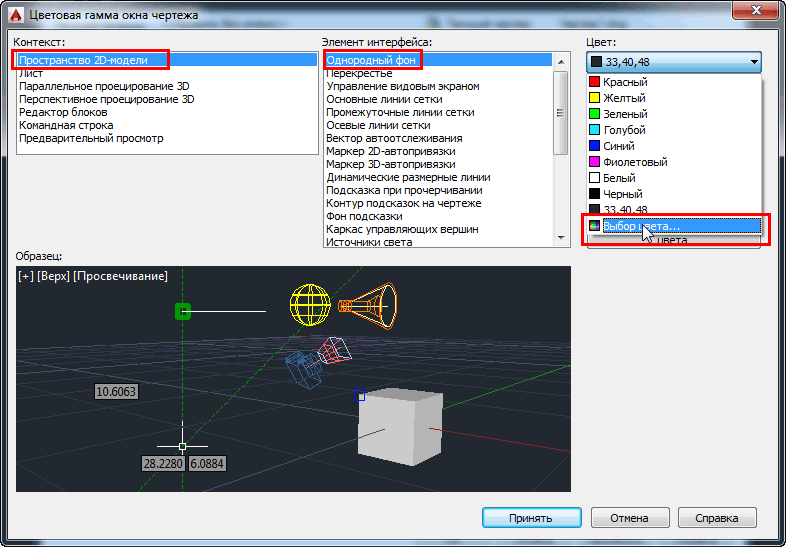The image size is (786, 547).
Task: Click the interface element list scroll-up arrow
Action: 561,62
